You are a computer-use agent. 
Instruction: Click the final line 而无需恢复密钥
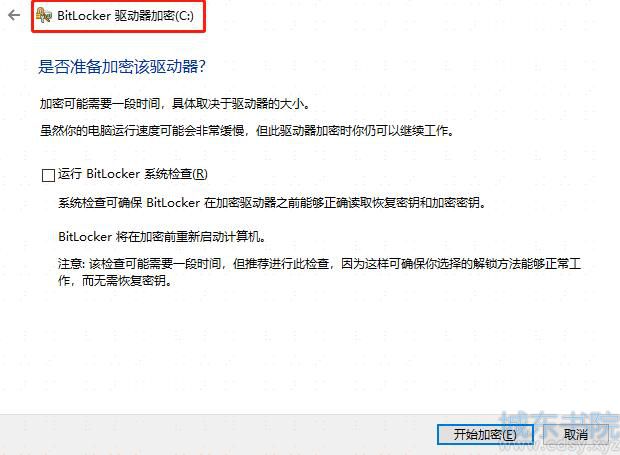[x=126, y=281]
